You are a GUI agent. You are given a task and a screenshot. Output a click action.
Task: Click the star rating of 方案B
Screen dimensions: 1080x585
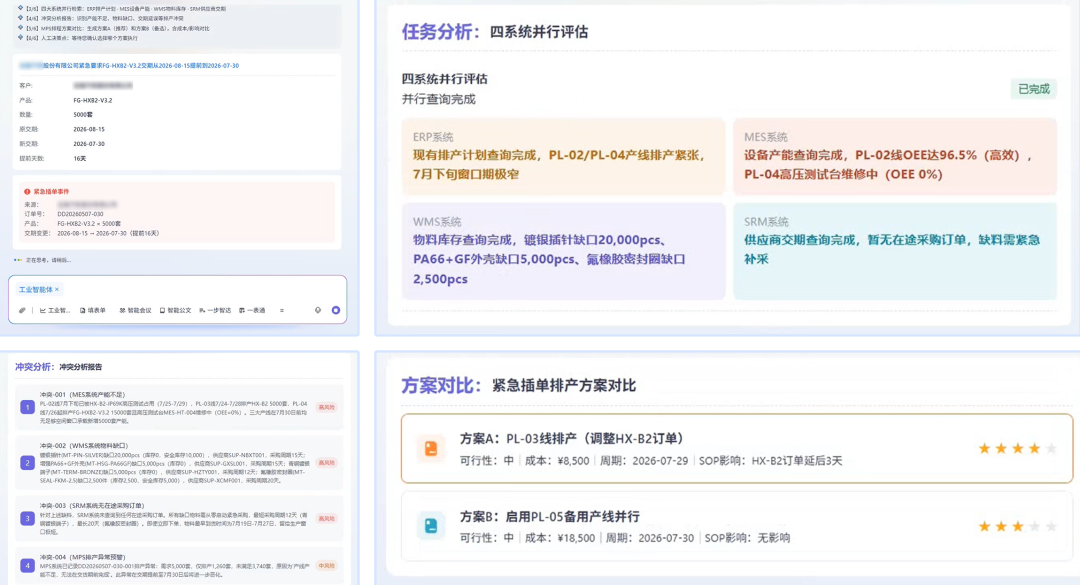click(1017, 526)
